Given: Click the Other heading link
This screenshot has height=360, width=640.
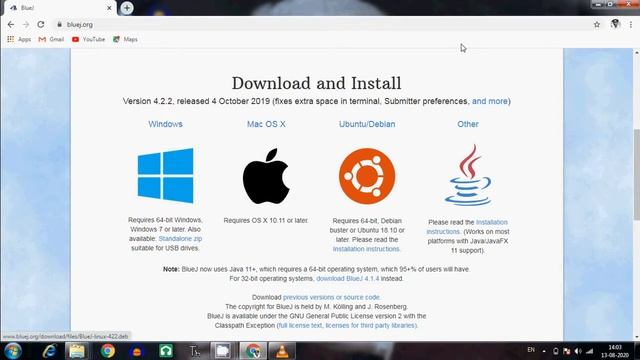Looking at the screenshot, I should click(468, 124).
